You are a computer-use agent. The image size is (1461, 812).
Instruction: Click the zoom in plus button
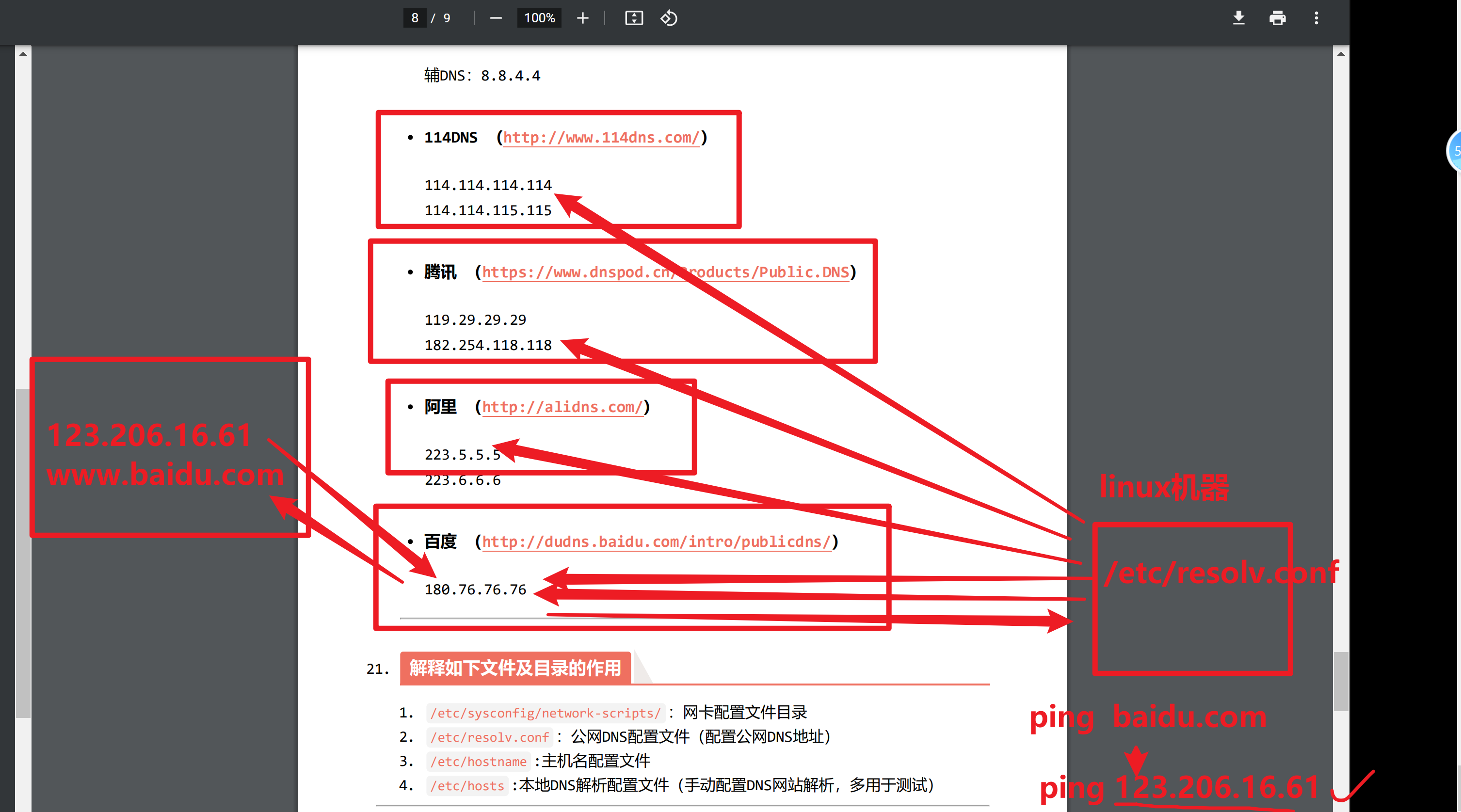582,18
